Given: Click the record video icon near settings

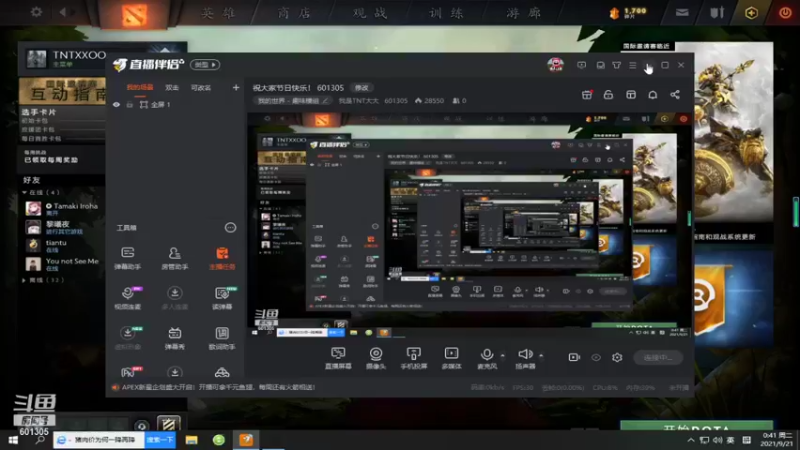Looking at the screenshot, I should 574,357.
